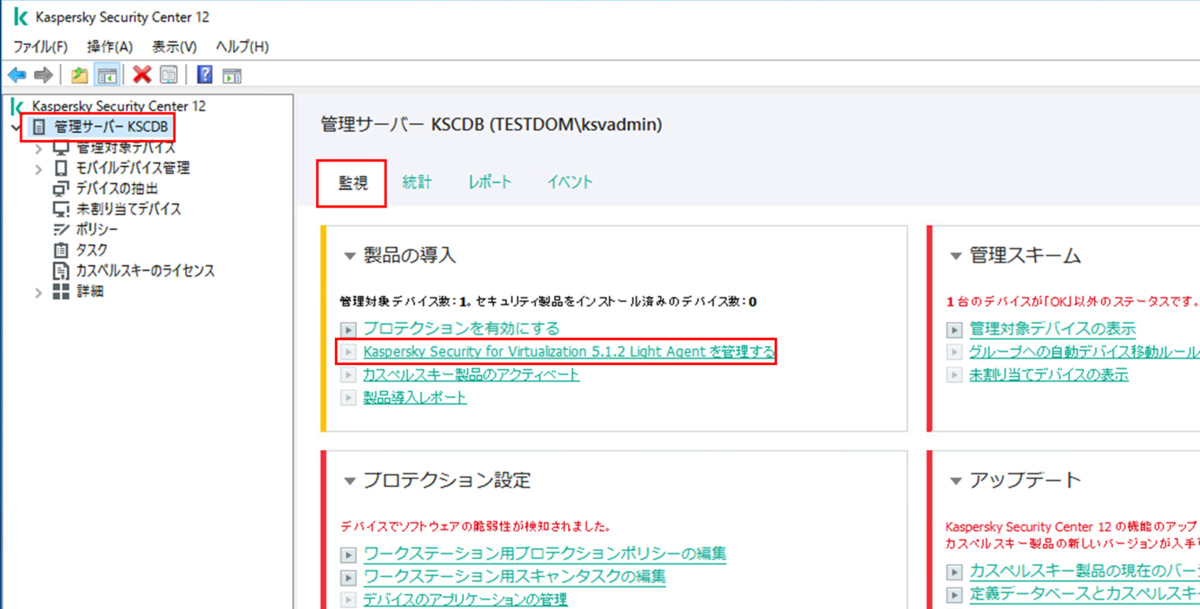
Task: Select 未割り当てデバイス in the tree
Action: pos(129,209)
